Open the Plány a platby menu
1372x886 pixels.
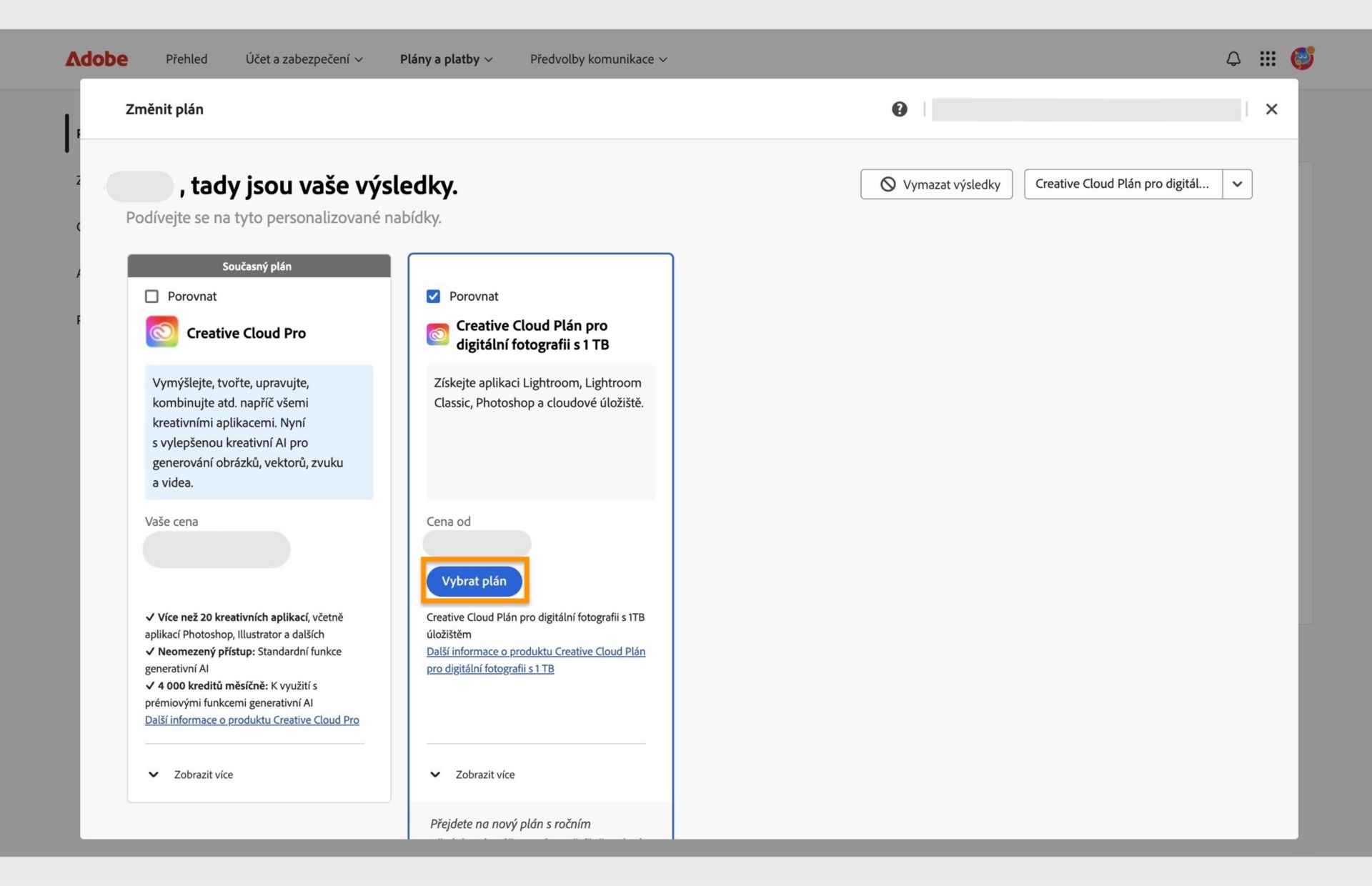pos(446,59)
